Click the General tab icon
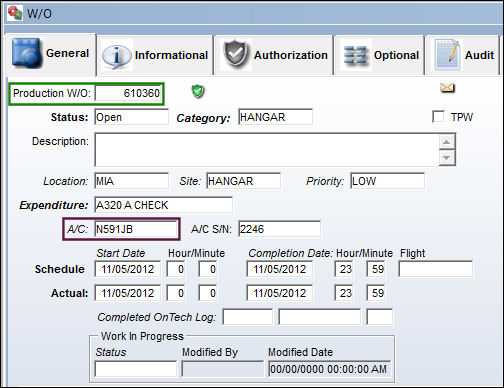Image resolution: width=504 pixels, height=388 pixels. coord(27,53)
